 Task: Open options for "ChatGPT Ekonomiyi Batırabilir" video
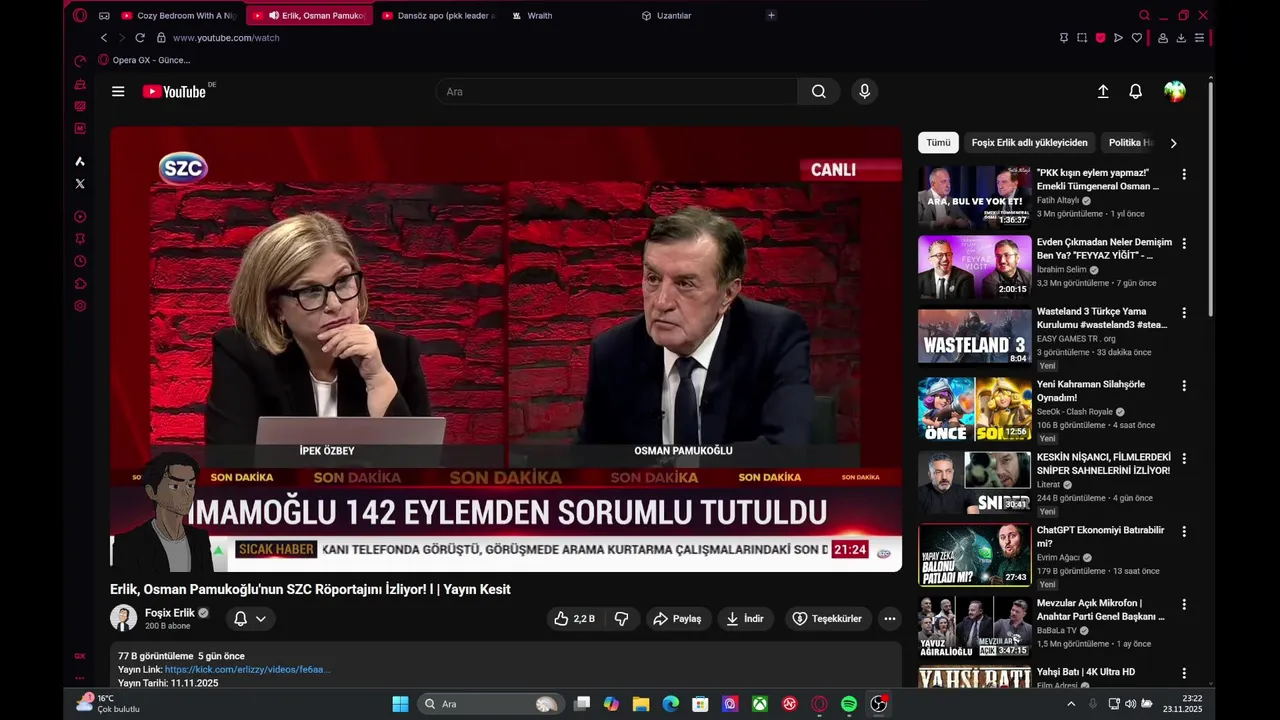[x=1184, y=532]
